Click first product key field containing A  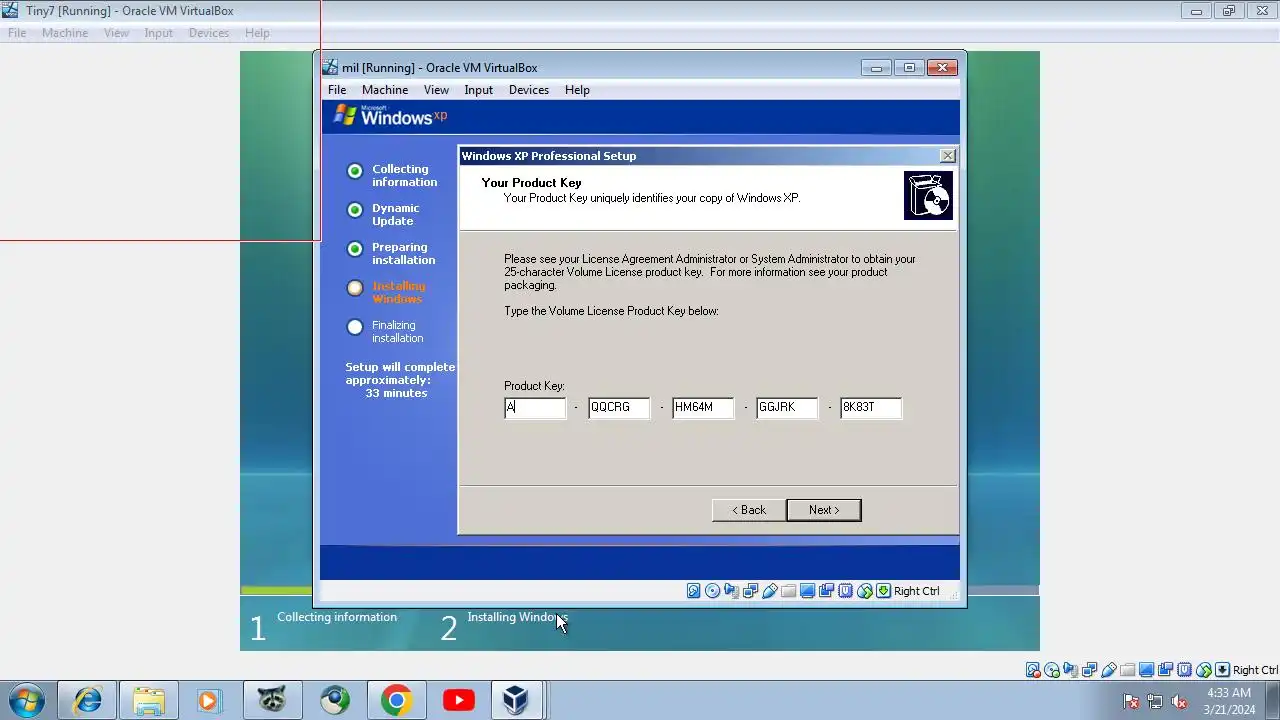[x=535, y=408]
